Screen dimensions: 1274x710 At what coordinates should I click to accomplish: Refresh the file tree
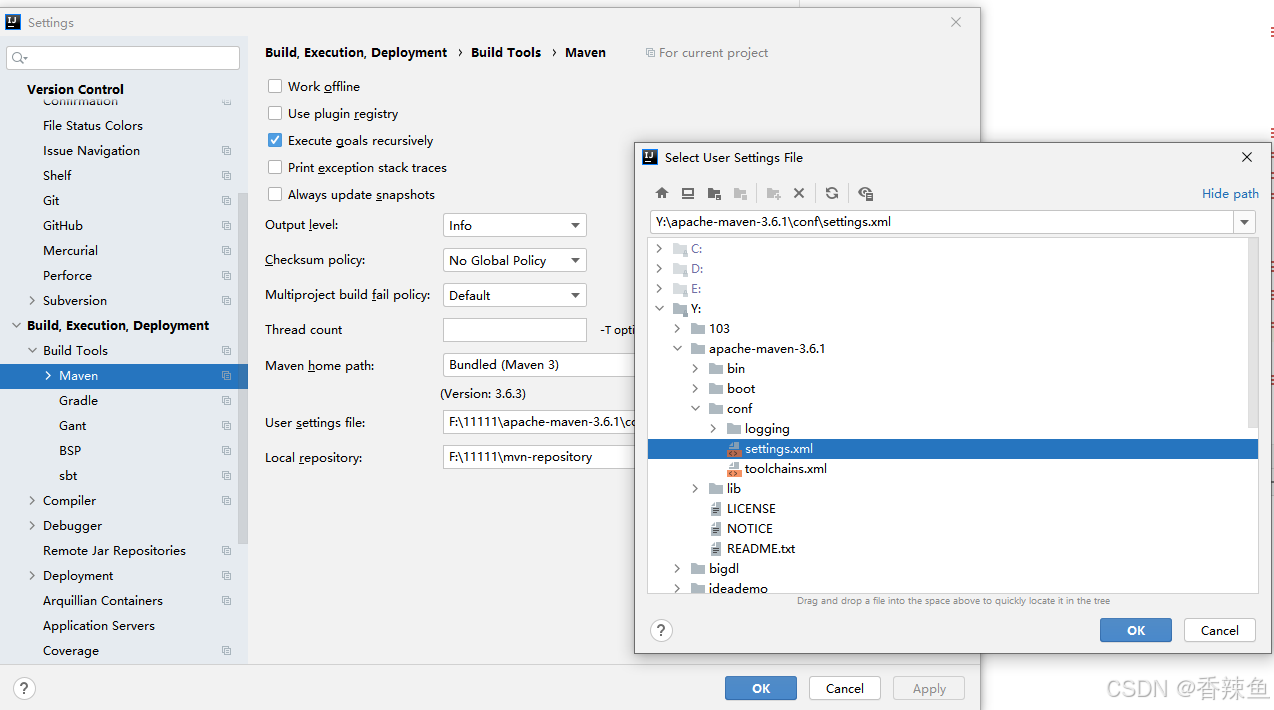832,193
